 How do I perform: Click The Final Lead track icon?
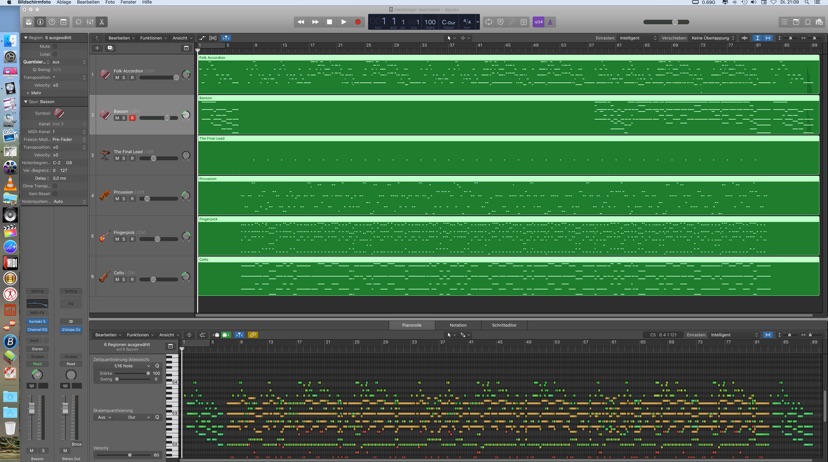pyautogui.click(x=105, y=155)
